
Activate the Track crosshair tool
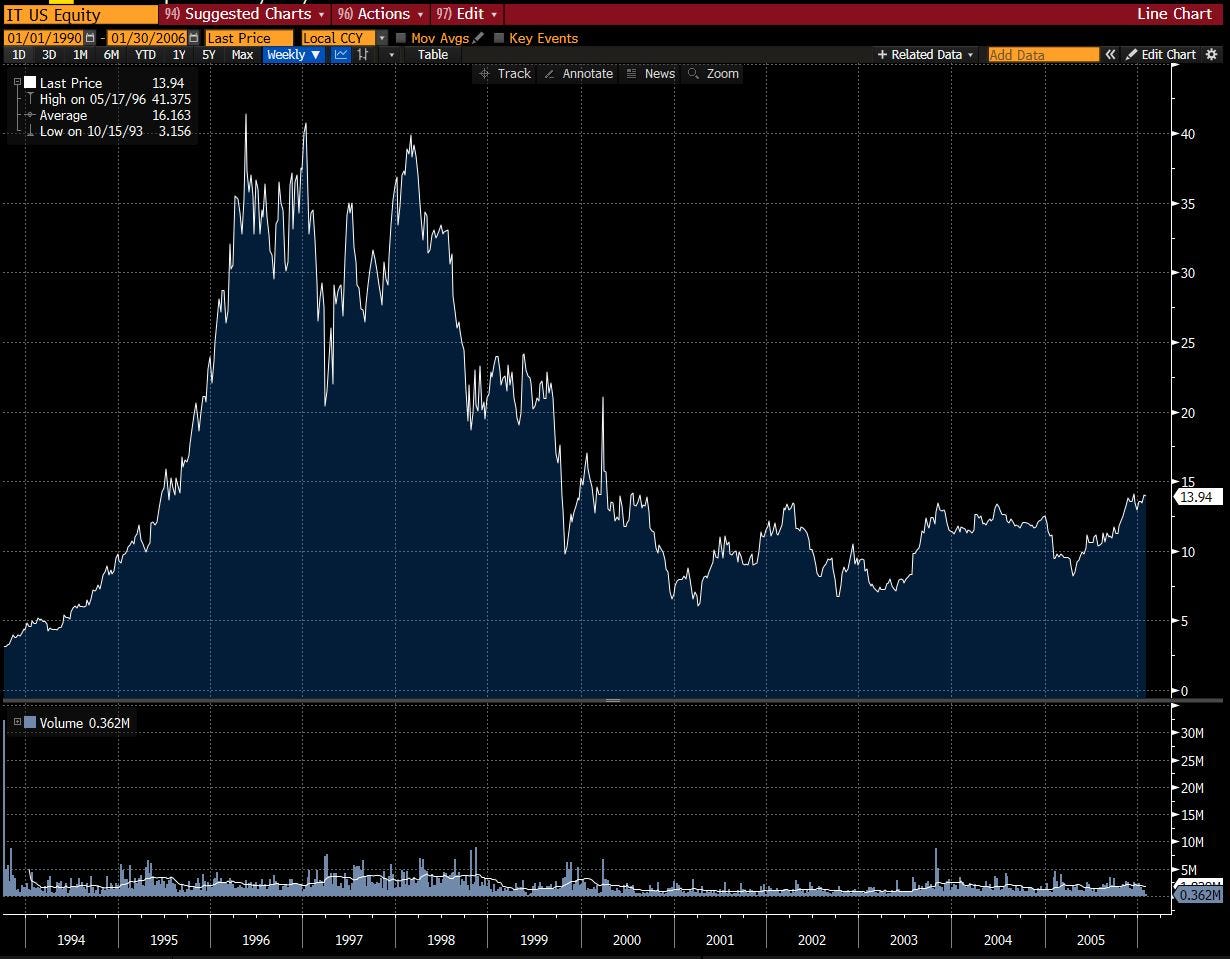click(x=505, y=74)
